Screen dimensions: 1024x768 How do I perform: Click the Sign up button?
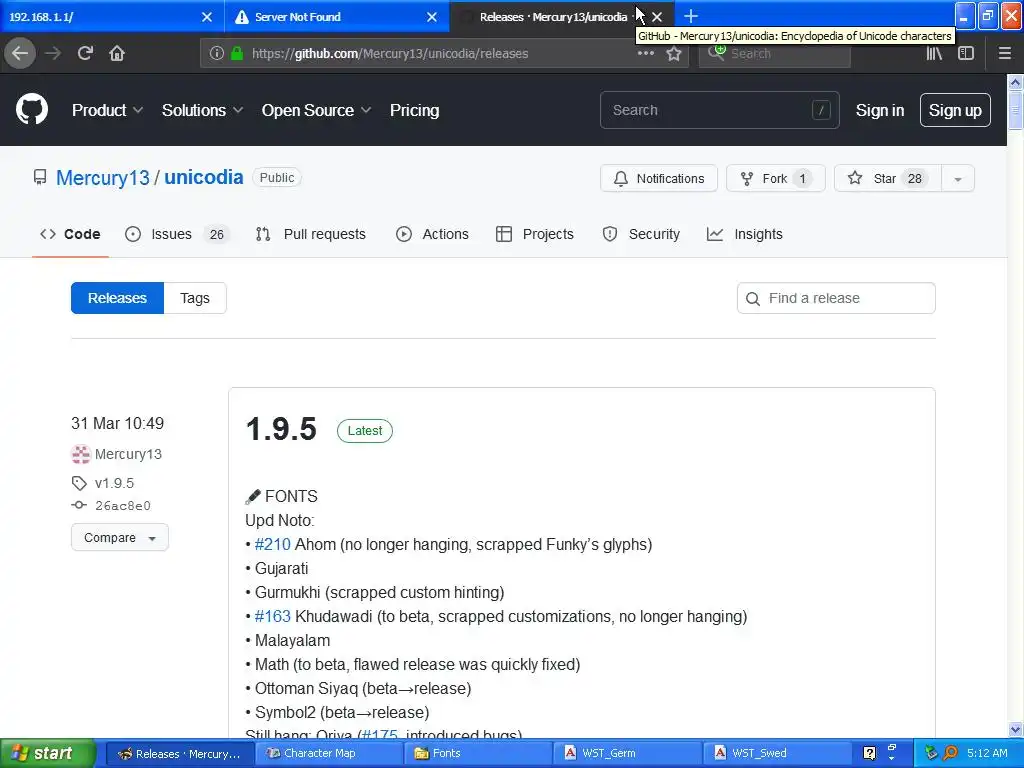[955, 110]
